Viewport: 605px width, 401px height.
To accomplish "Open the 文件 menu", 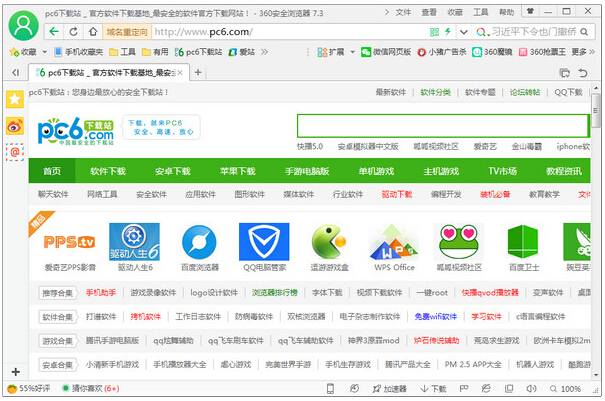I will pyautogui.click(x=403, y=12).
